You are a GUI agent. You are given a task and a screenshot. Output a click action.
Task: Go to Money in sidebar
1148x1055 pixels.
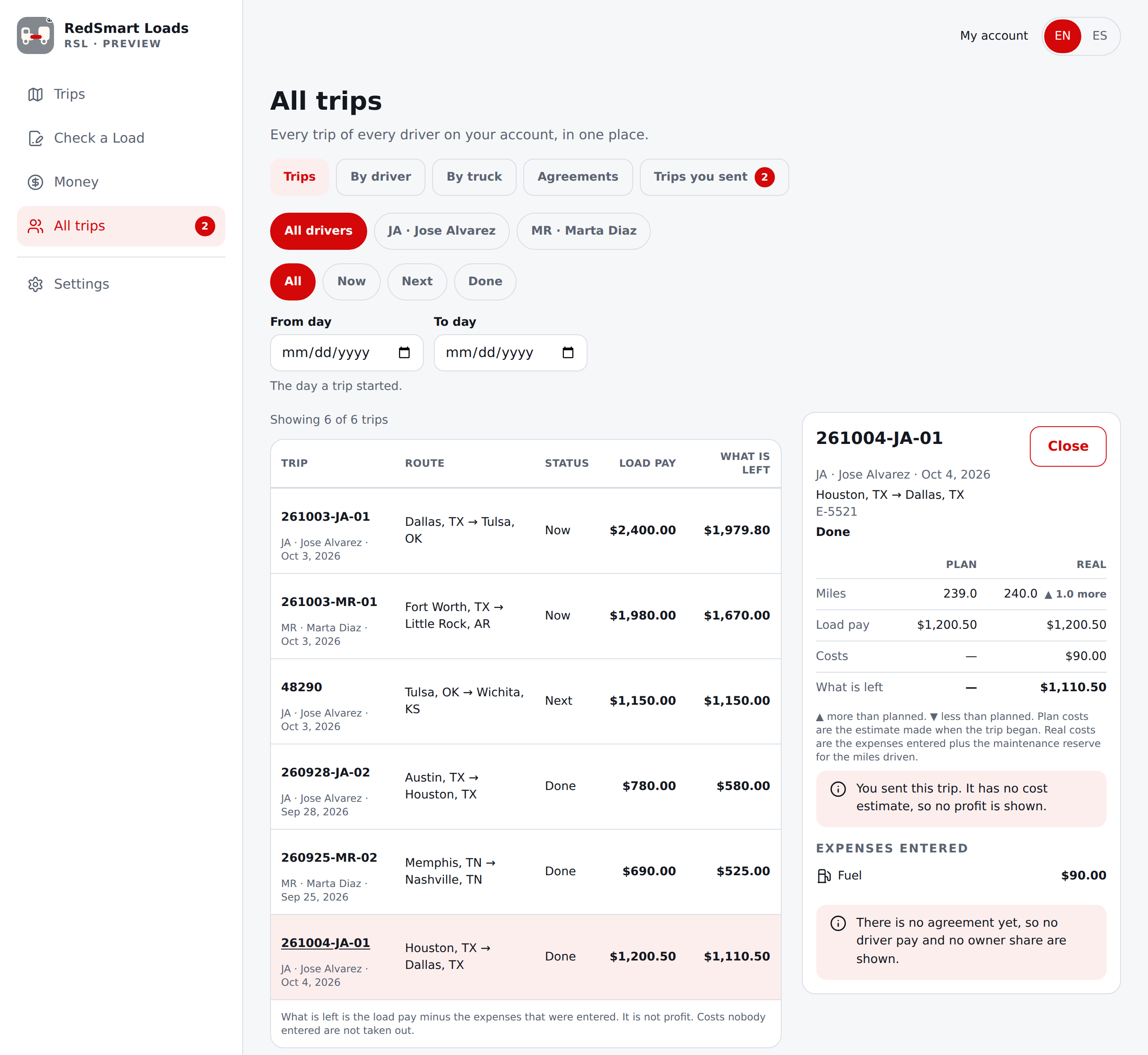point(121,182)
